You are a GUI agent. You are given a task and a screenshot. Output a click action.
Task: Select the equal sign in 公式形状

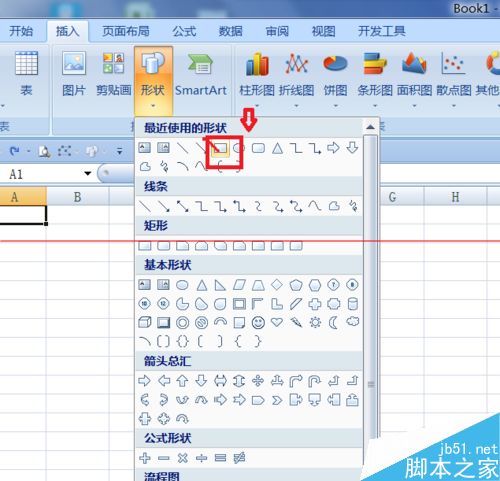pos(220,458)
